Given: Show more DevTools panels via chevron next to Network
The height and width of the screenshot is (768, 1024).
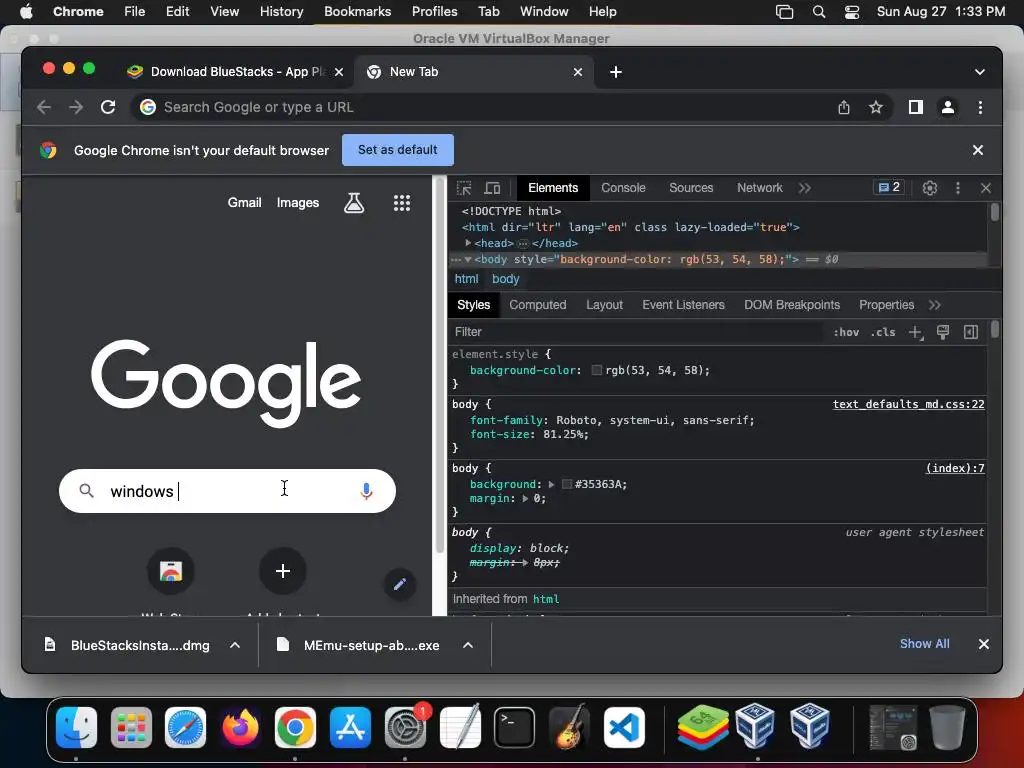Looking at the screenshot, I should pyautogui.click(x=805, y=188).
